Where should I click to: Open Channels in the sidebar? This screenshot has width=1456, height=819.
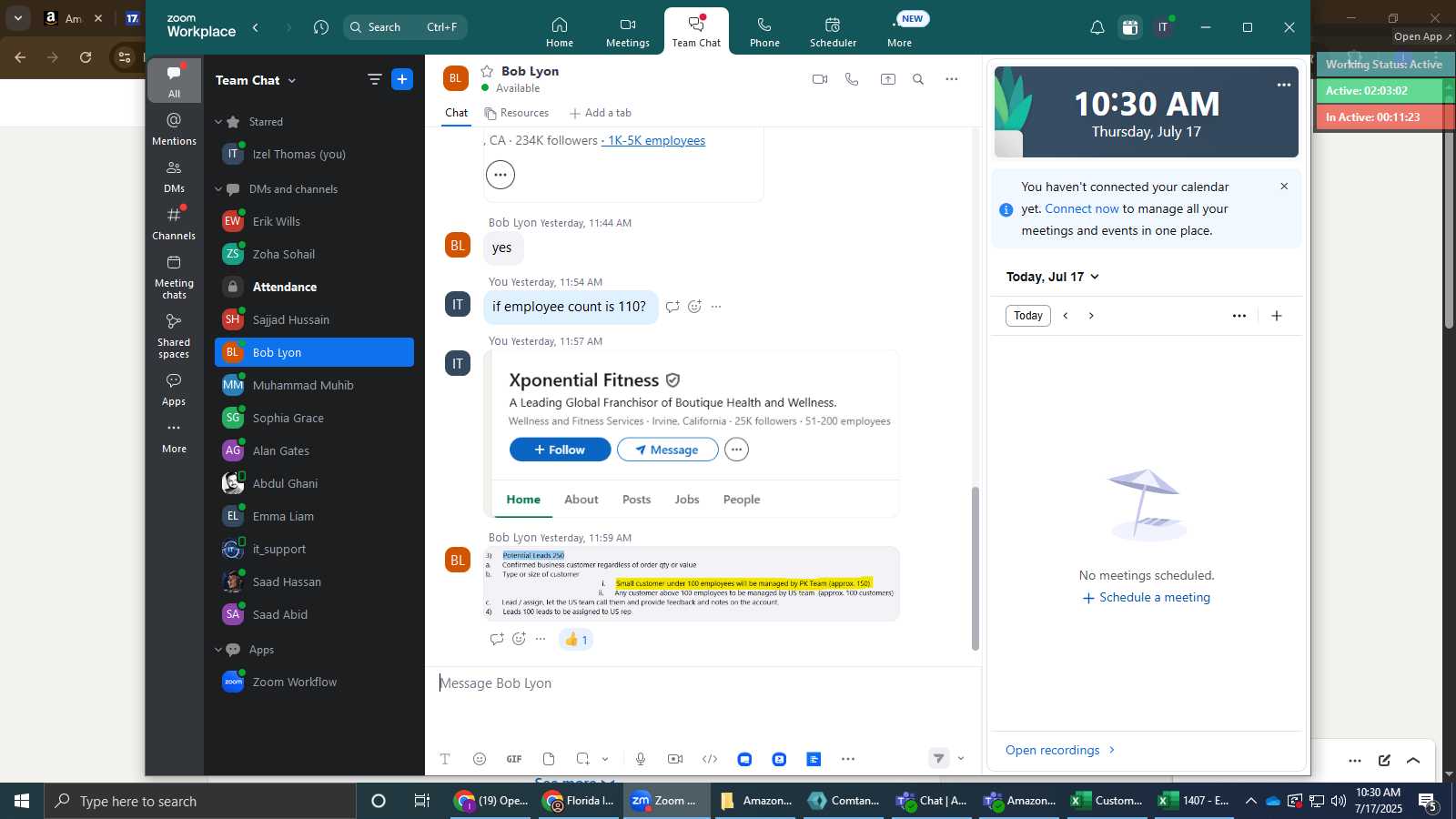(174, 223)
